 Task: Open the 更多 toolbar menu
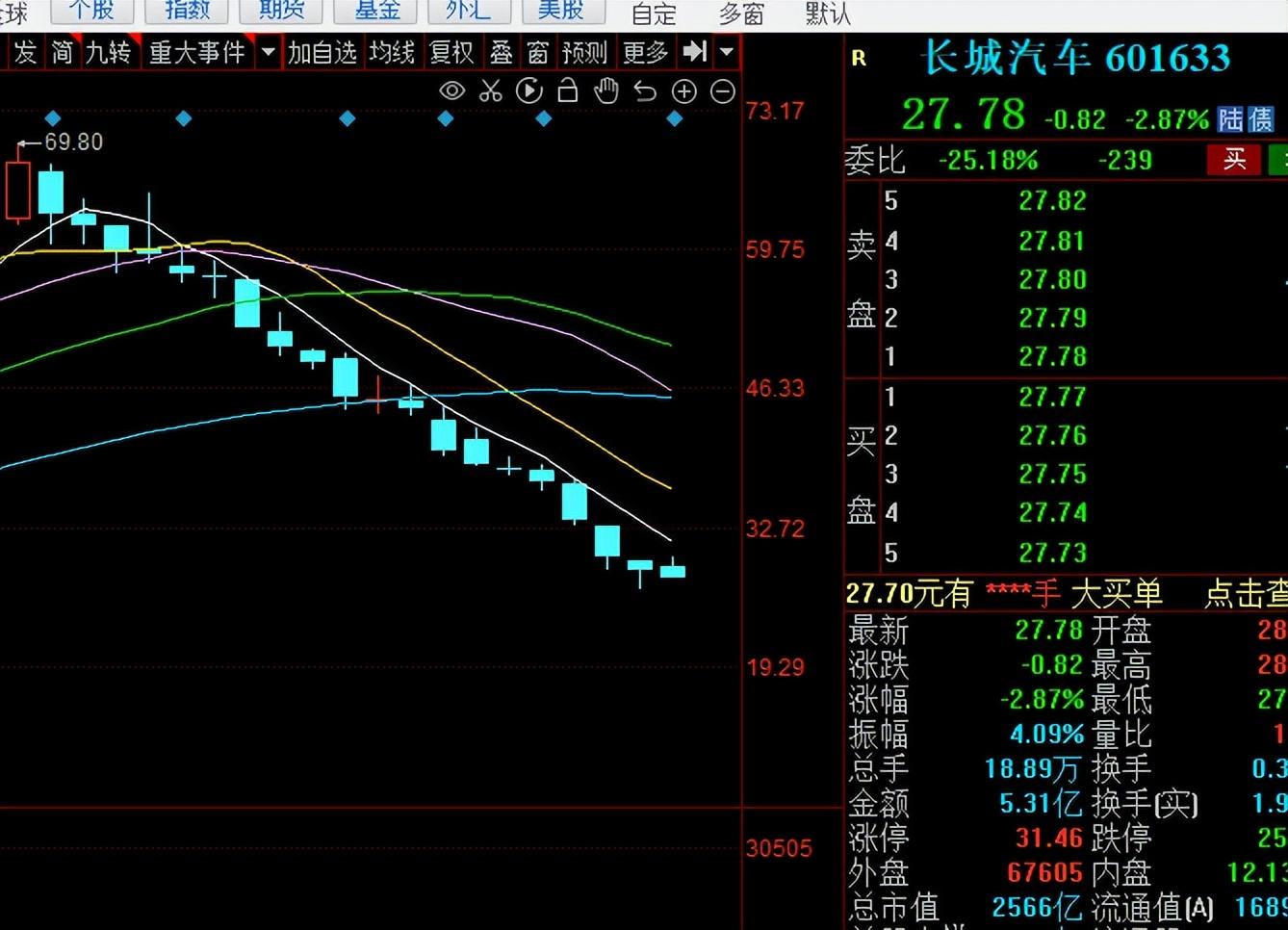[x=645, y=52]
